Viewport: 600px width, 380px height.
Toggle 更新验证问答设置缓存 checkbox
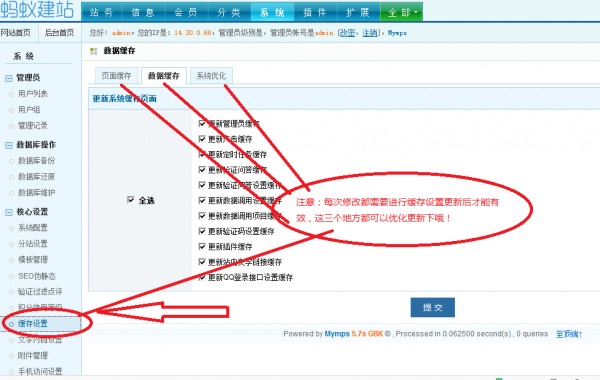click(202, 185)
